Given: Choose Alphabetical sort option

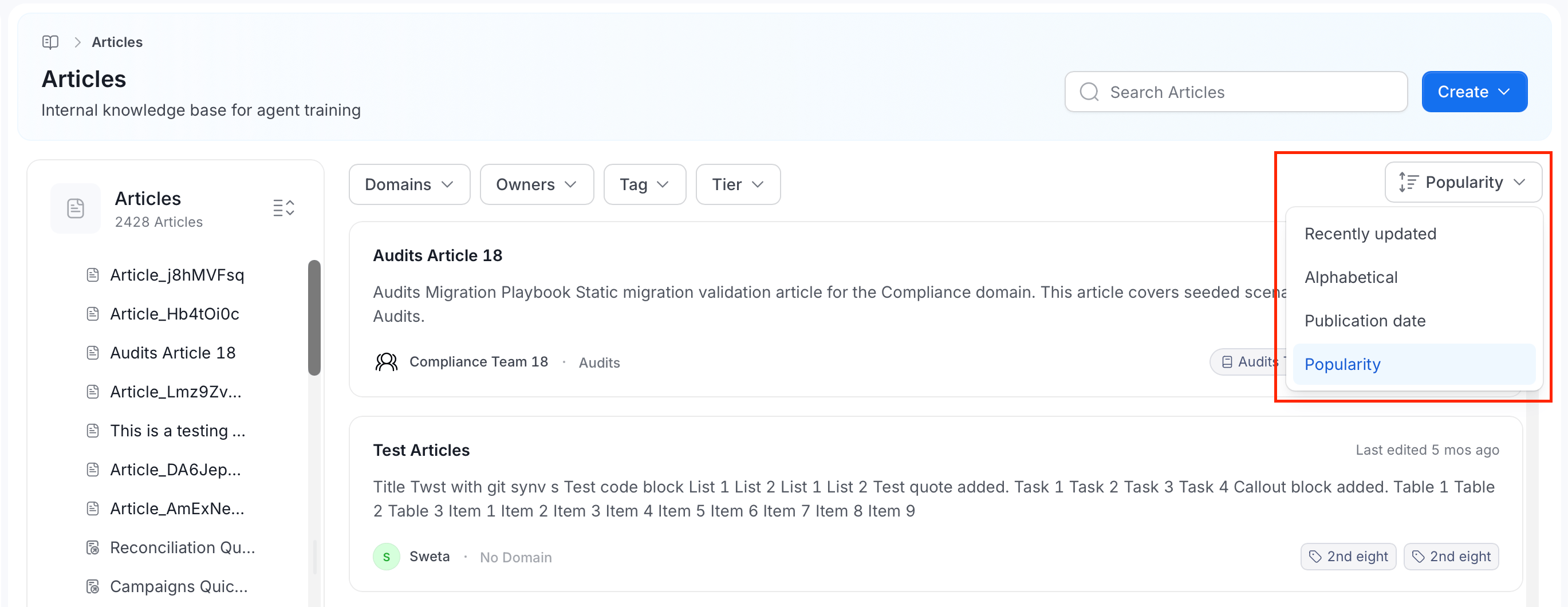Looking at the screenshot, I should (1413, 277).
